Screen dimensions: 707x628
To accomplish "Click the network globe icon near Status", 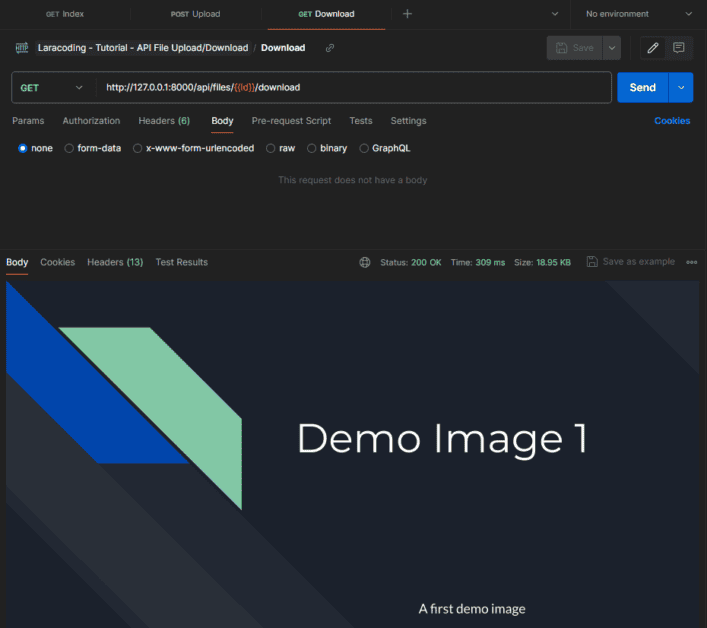I will point(365,262).
